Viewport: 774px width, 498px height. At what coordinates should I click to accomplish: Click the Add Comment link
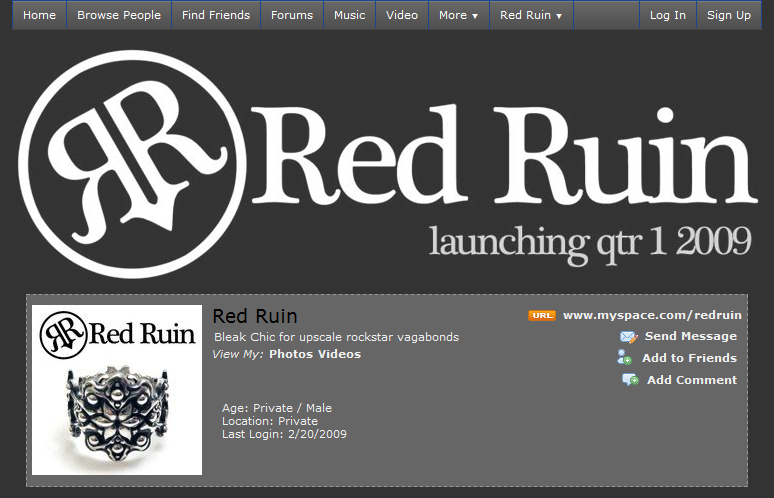[x=692, y=380]
